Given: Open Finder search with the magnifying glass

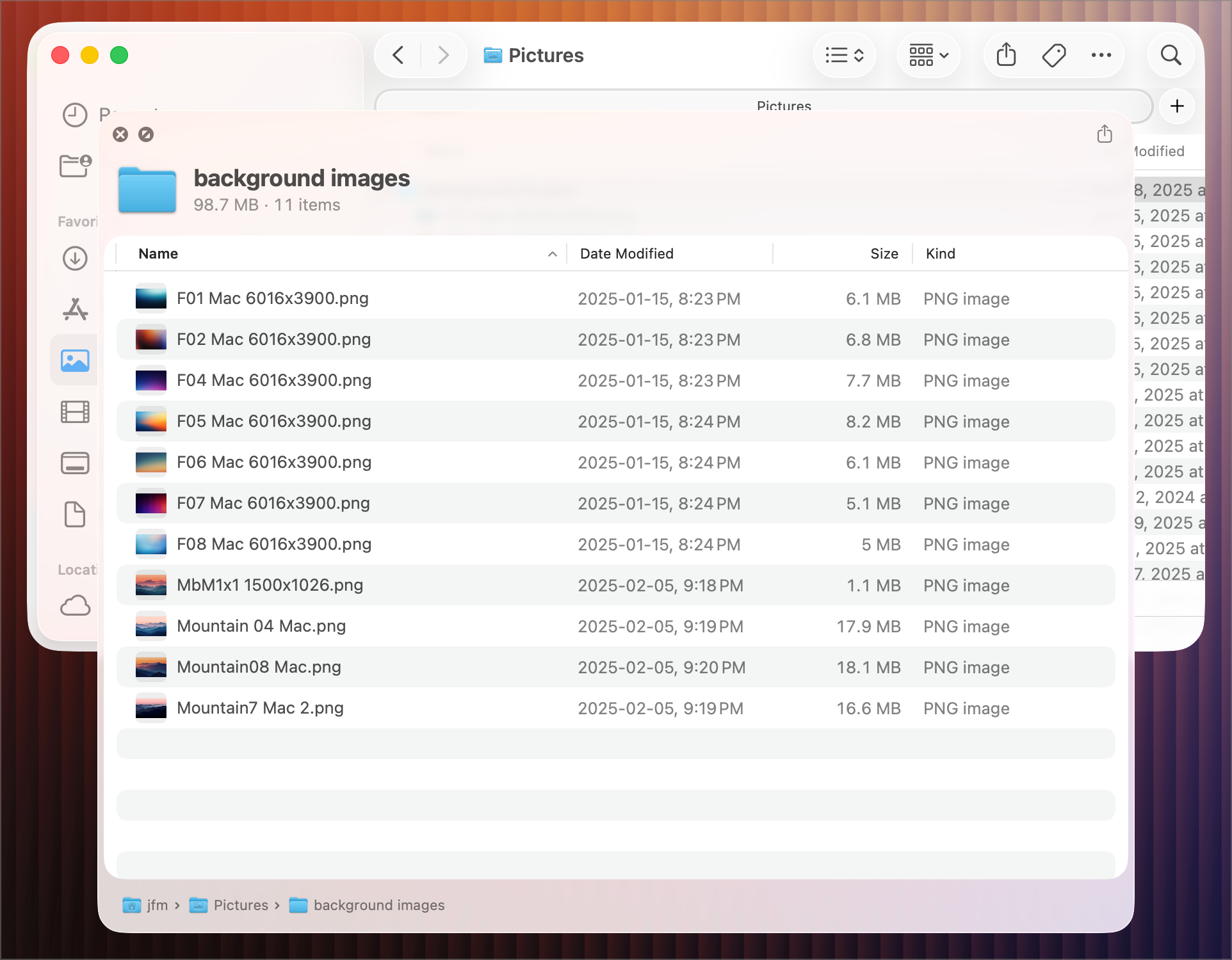Looking at the screenshot, I should click(1171, 55).
